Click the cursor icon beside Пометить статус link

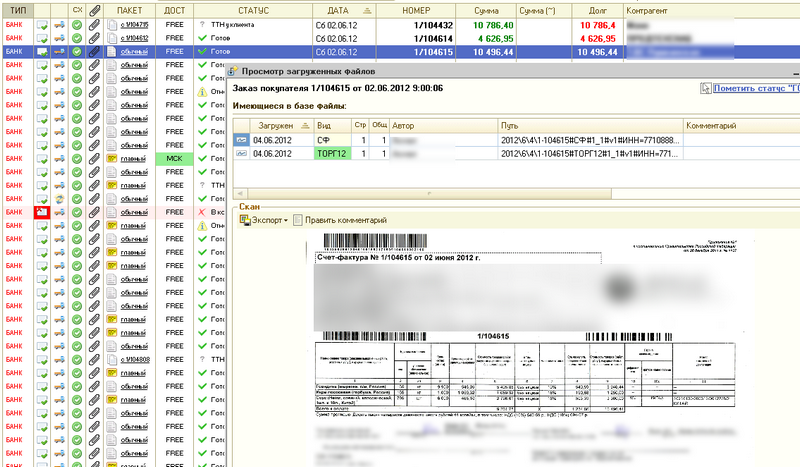coord(706,88)
